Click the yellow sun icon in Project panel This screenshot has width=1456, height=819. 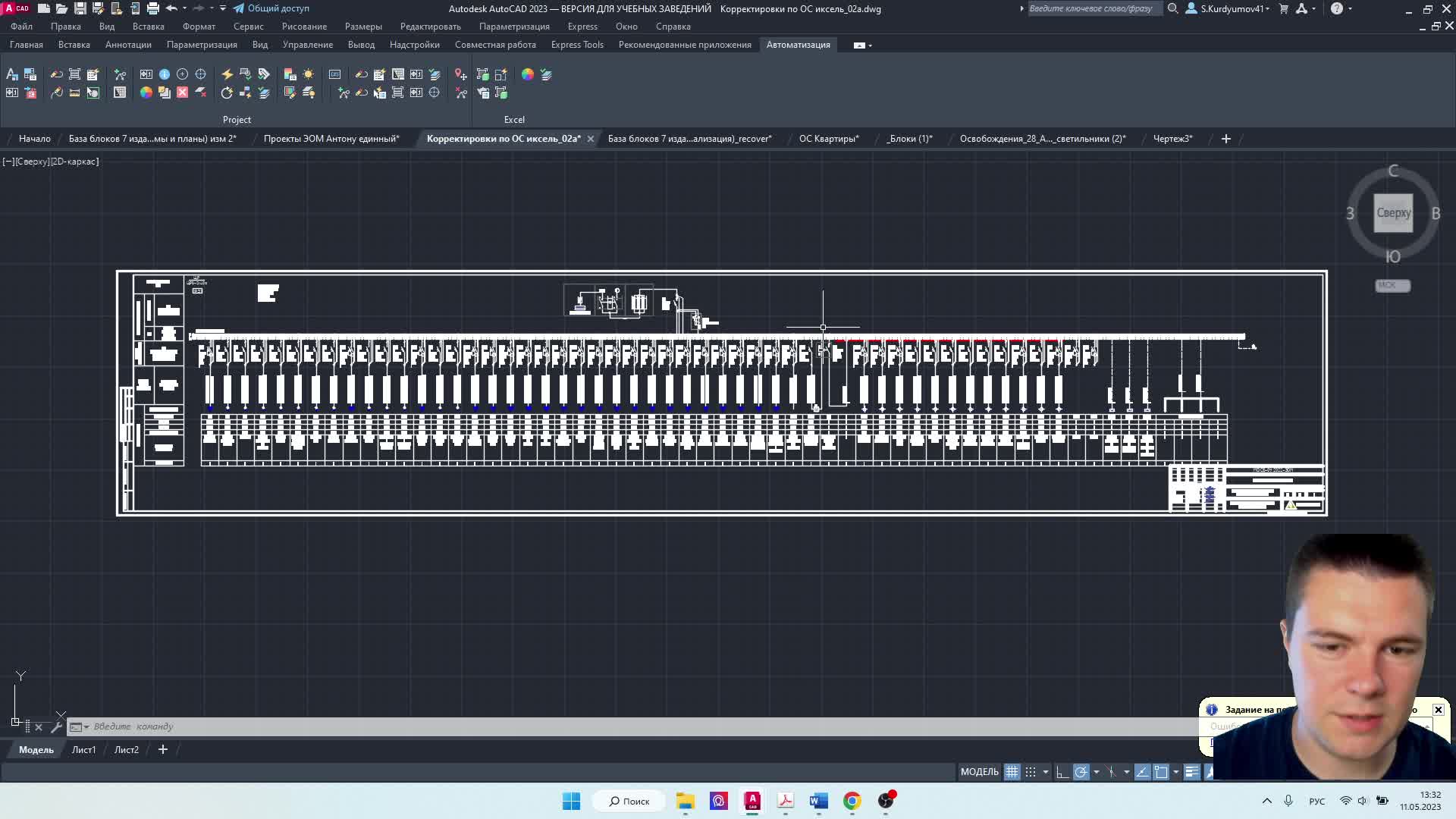coord(308,74)
